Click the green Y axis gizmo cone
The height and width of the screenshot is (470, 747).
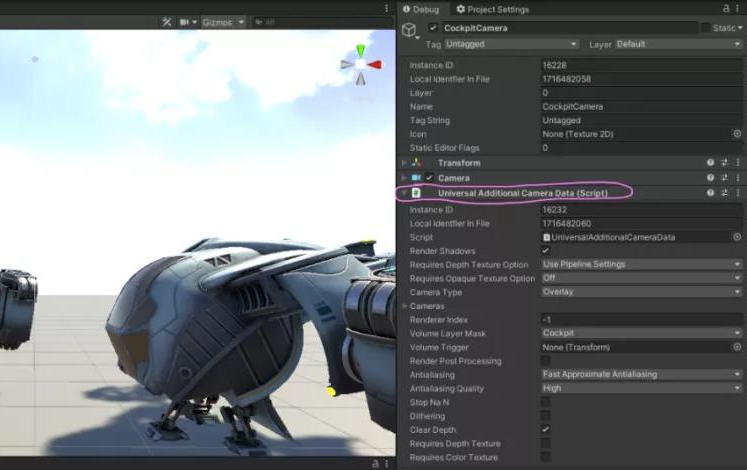(361, 50)
